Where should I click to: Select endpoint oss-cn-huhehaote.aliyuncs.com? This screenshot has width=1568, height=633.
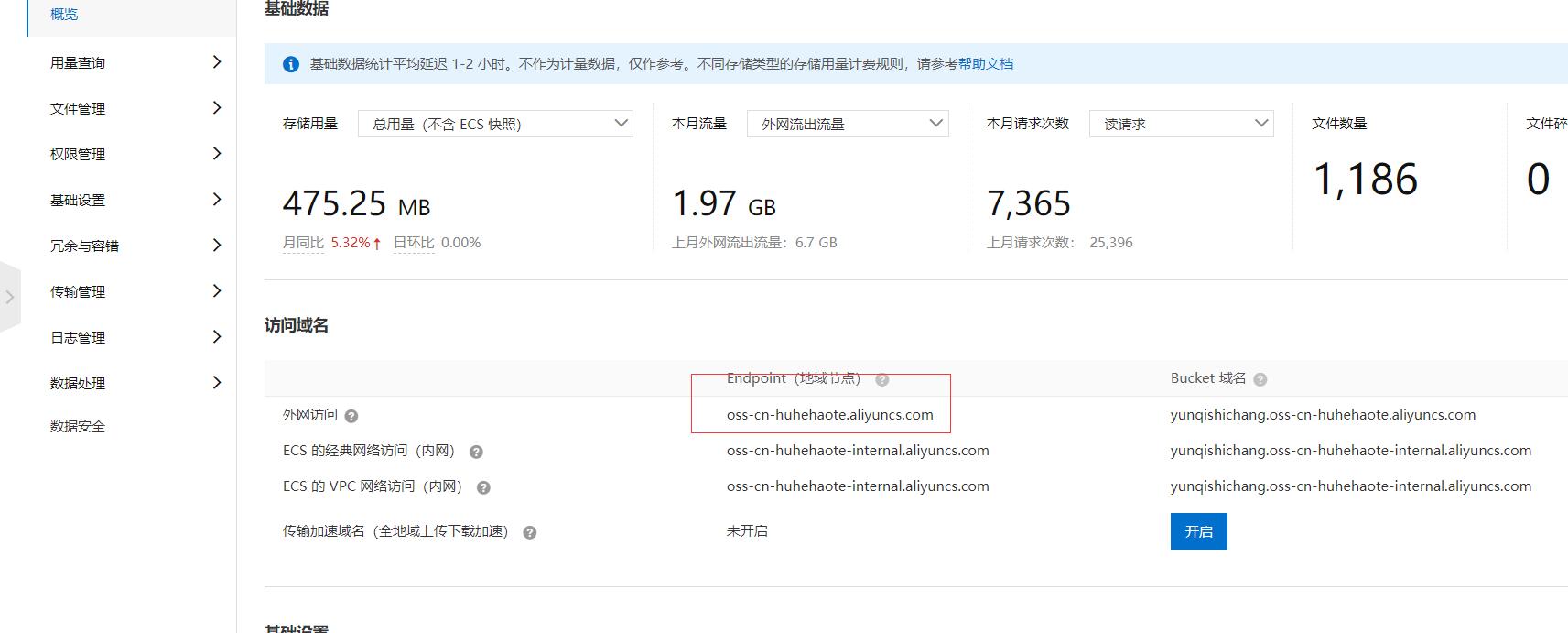(x=830, y=415)
